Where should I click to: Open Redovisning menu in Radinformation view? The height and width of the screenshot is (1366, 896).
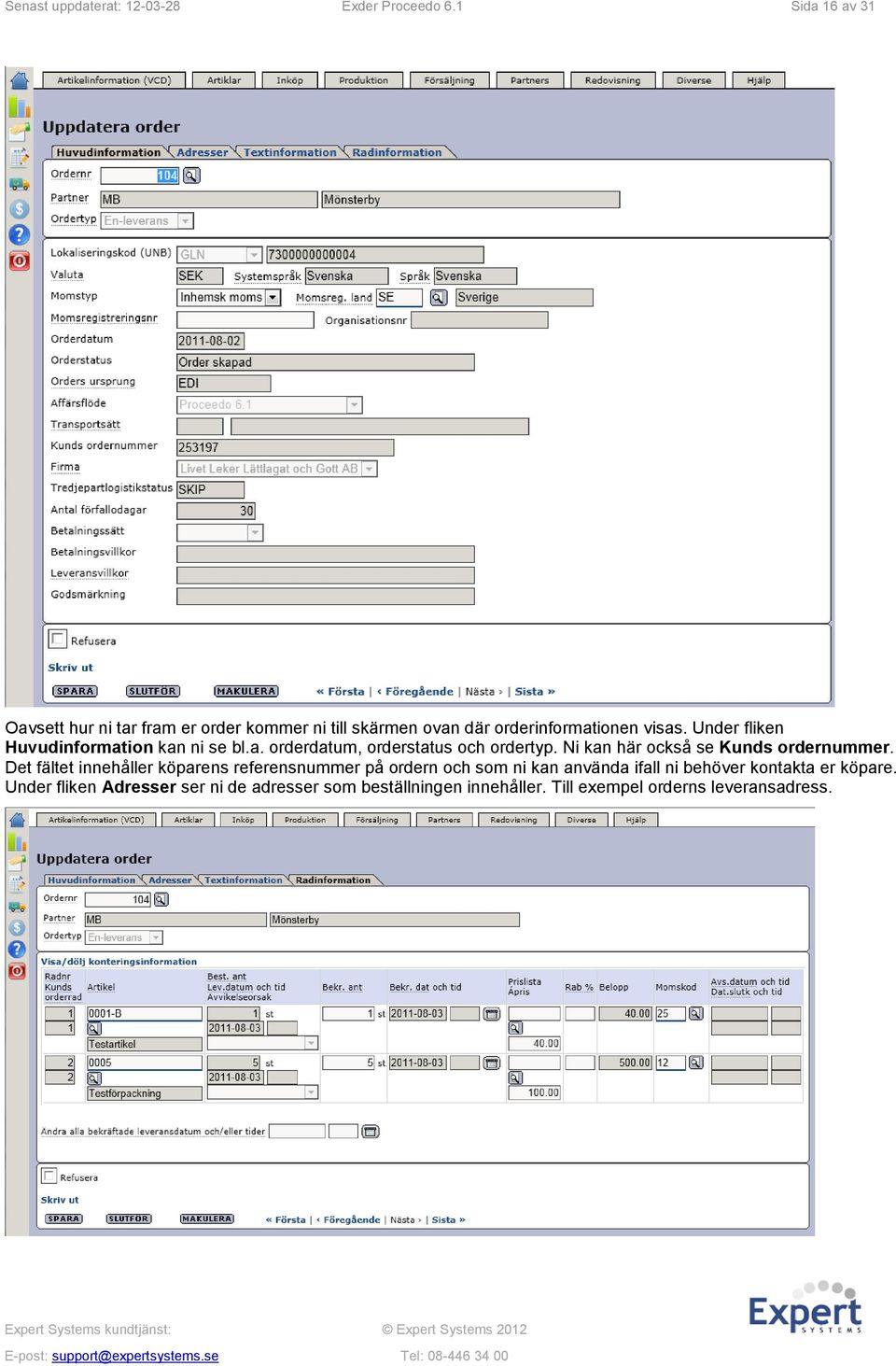click(x=513, y=820)
